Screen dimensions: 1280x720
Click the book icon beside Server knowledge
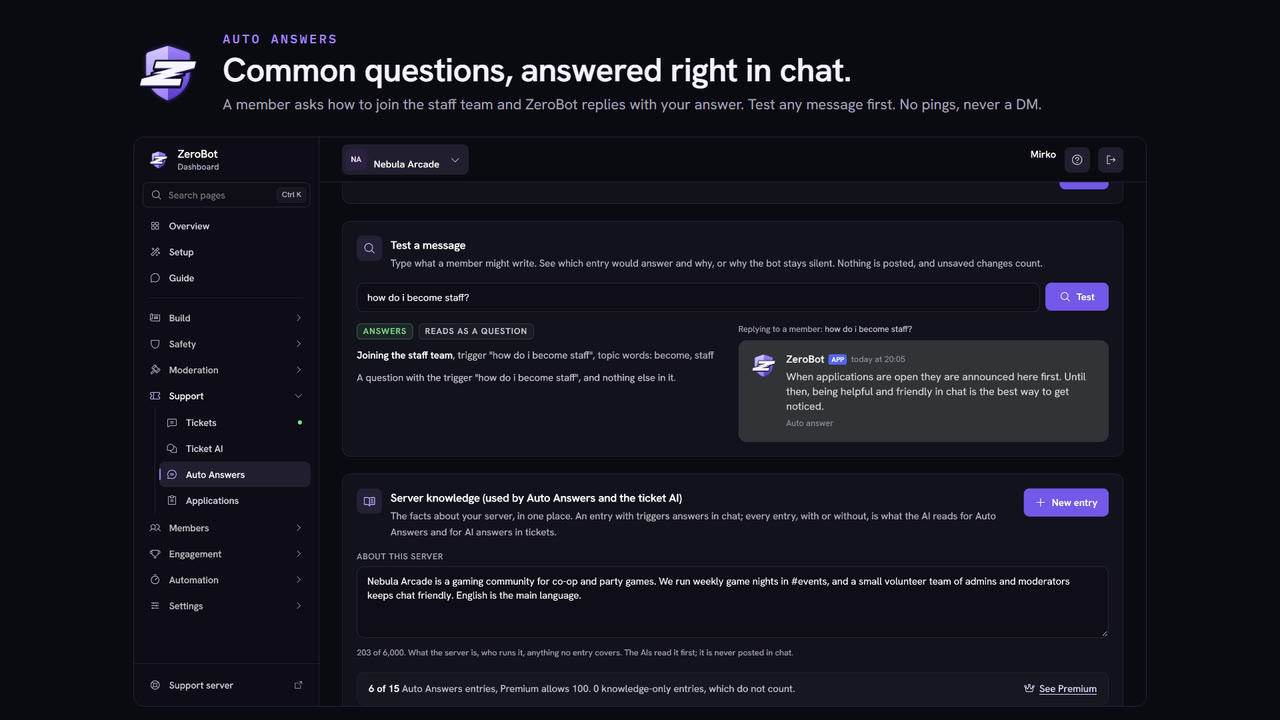coord(370,501)
